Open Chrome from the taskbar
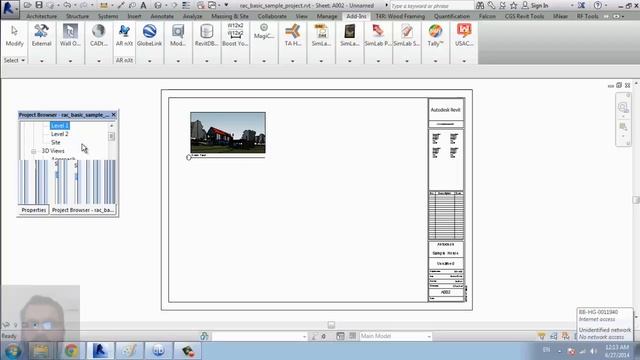Image resolution: width=640 pixels, height=360 pixels. point(71,351)
